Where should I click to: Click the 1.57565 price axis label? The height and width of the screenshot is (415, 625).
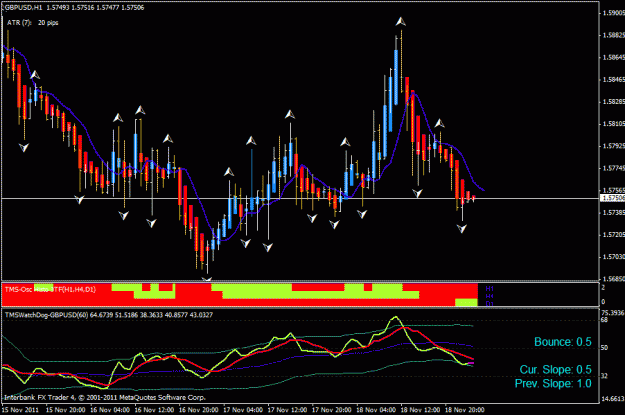click(613, 191)
